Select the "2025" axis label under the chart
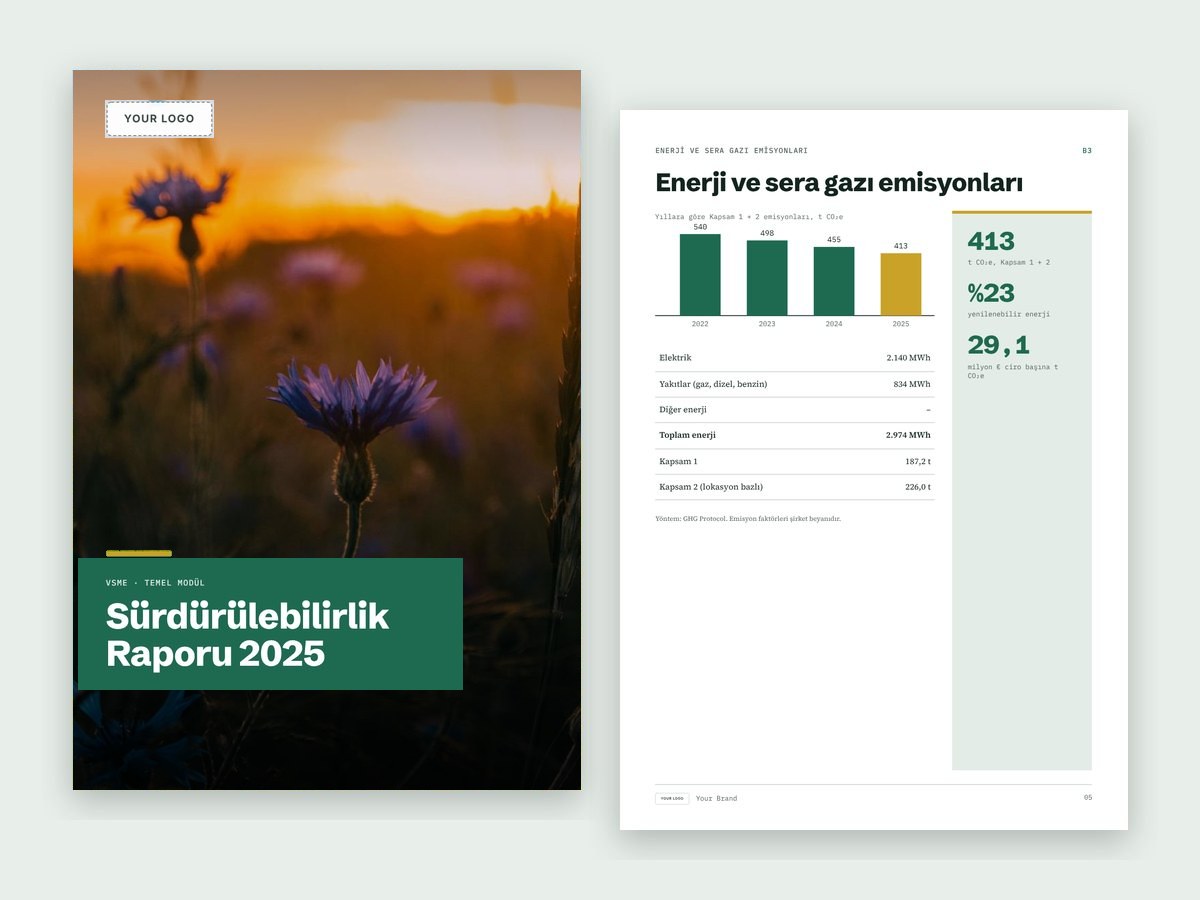Screen dimensions: 1200x900 pos(901,324)
